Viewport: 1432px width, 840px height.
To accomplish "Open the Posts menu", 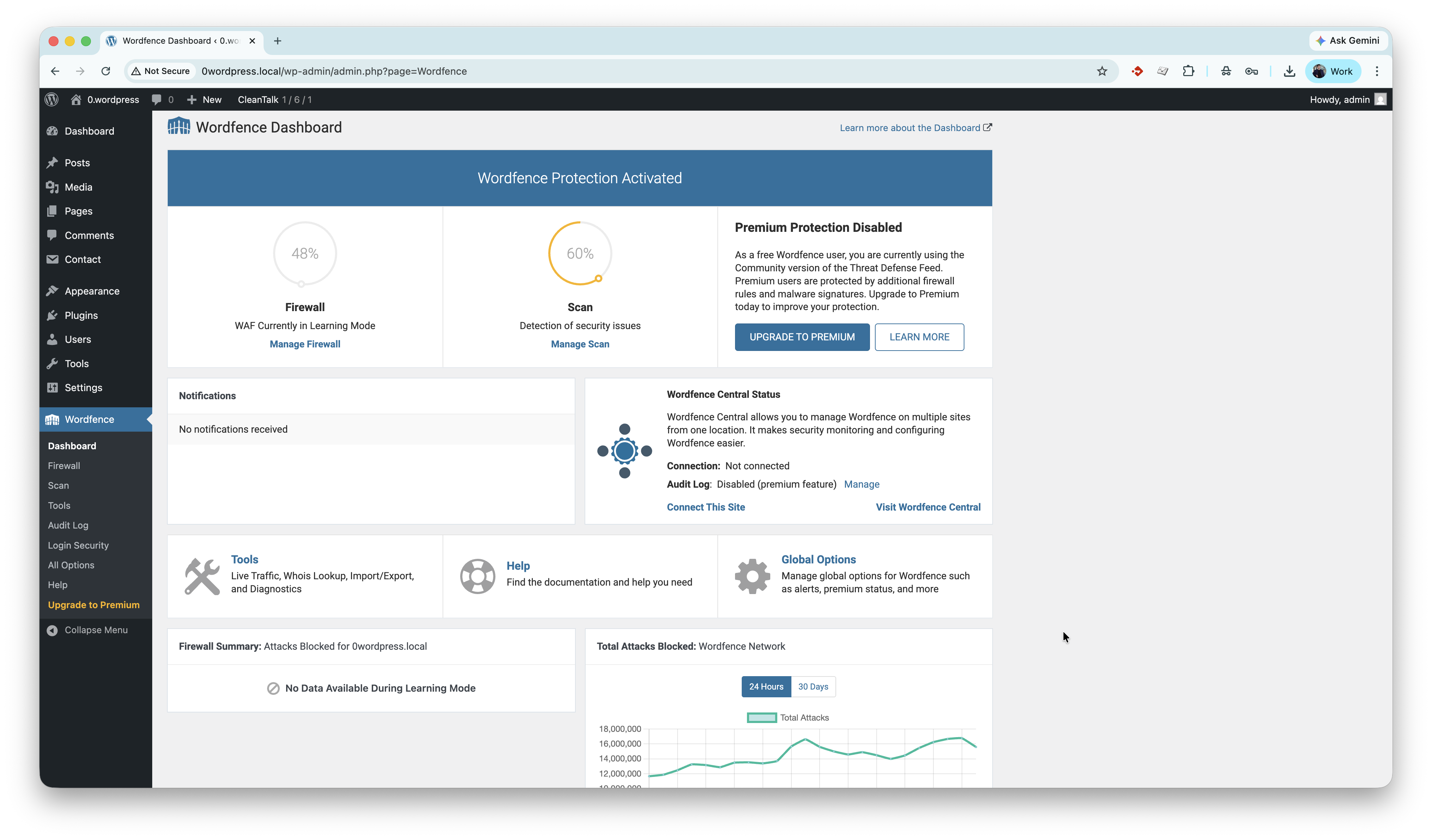I will point(77,162).
